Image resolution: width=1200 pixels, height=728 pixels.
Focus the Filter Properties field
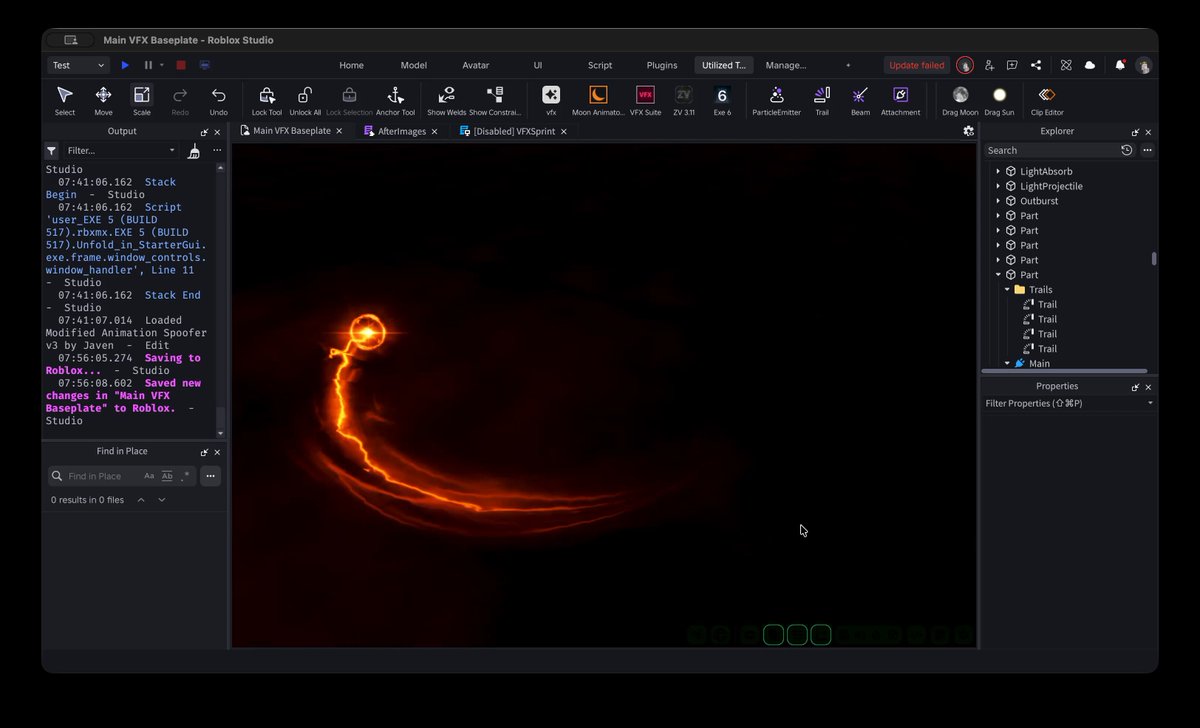click(1067, 403)
